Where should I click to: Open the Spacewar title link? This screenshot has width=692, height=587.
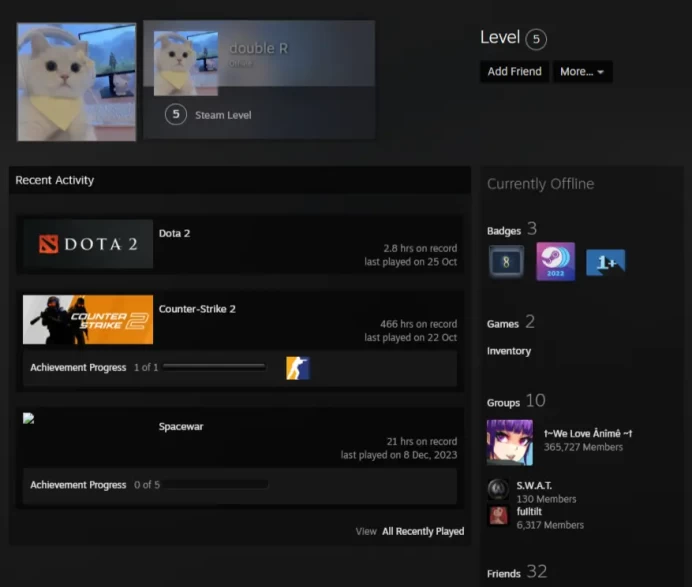(x=181, y=426)
